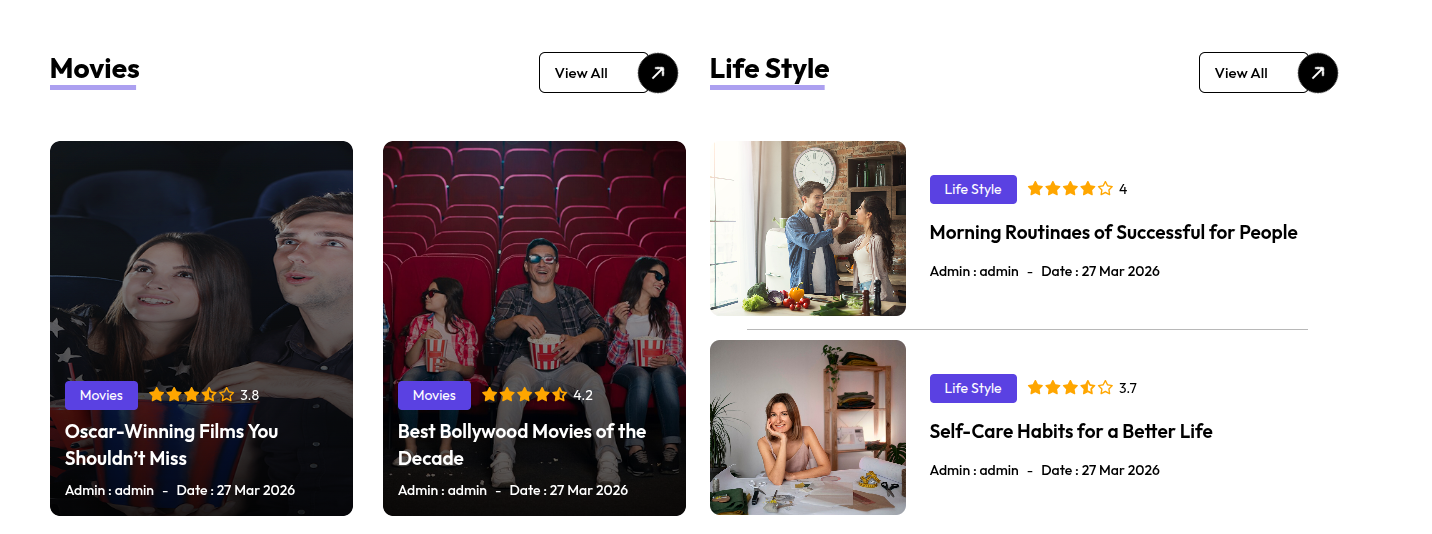The image size is (1432, 534).
Task: Click the Life Style section heading
Action: coord(769,68)
